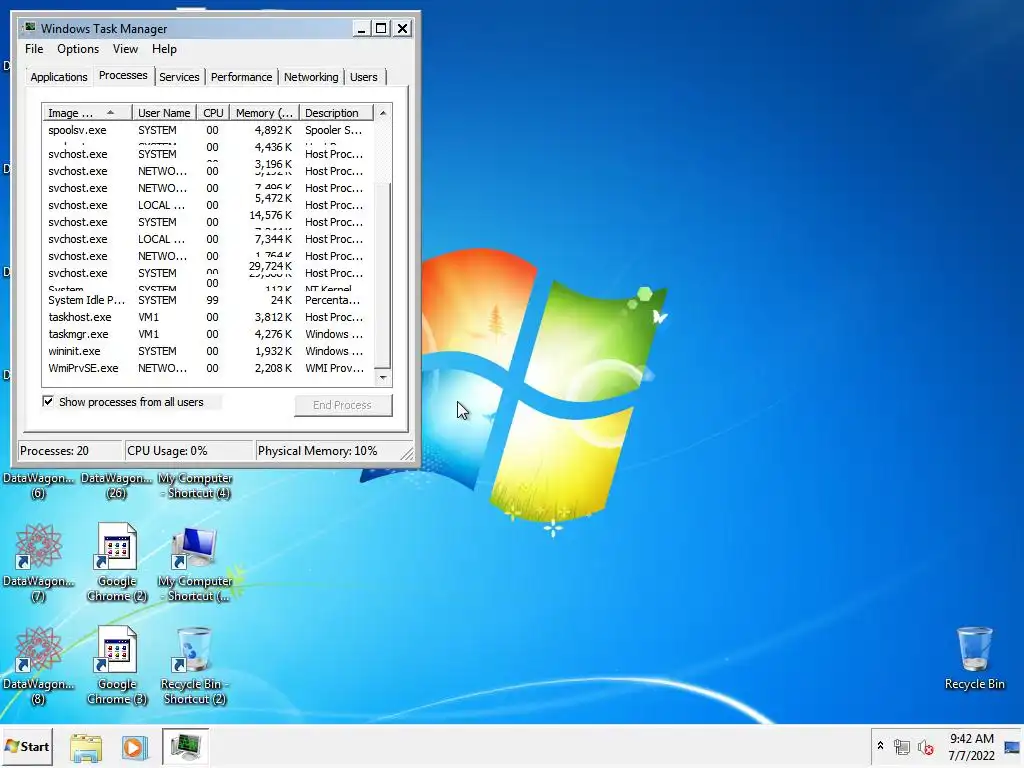The width and height of the screenshot is (1024, 768).
Task: Click the Task Manager resize grip
Action: 407,453
